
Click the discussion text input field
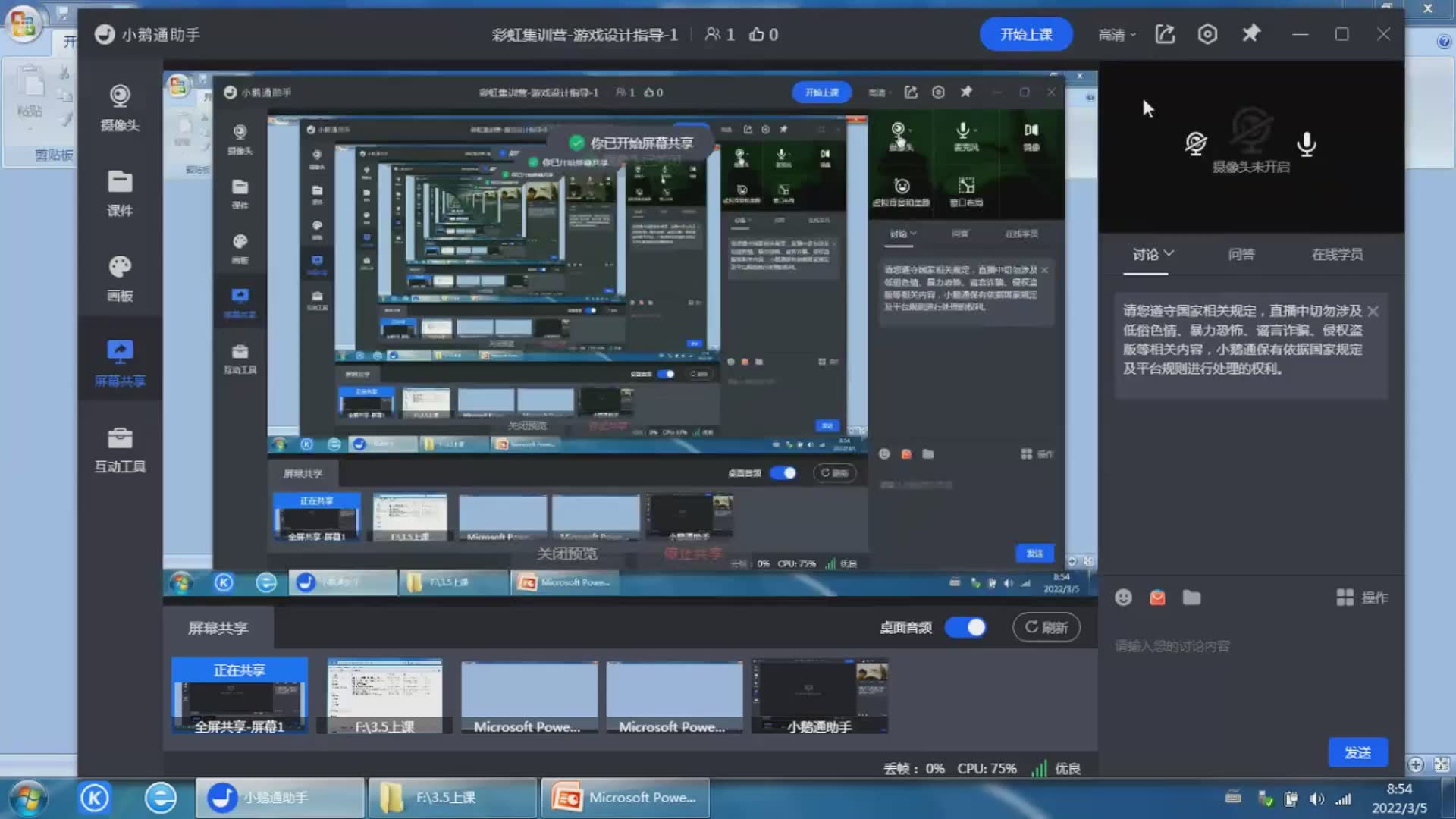(x=1251, y=646)
